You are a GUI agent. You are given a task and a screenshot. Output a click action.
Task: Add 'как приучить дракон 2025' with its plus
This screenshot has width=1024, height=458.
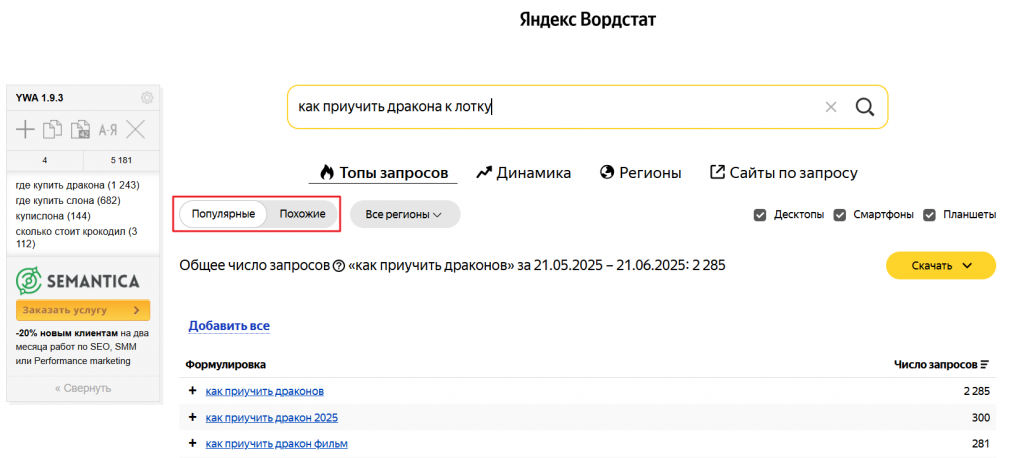coord(193,417)
